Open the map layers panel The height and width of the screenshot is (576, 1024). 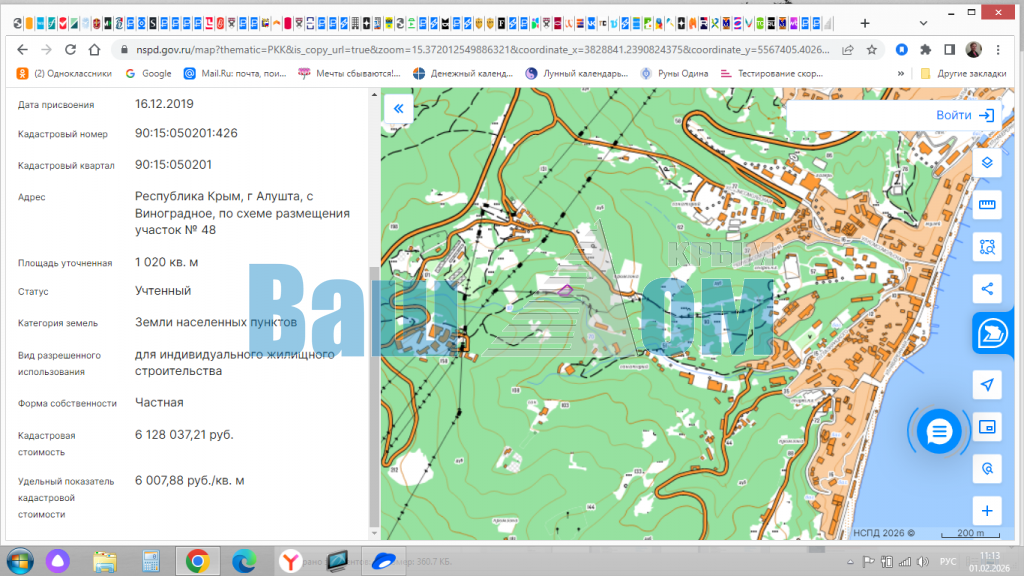click(x=987, y=163)
